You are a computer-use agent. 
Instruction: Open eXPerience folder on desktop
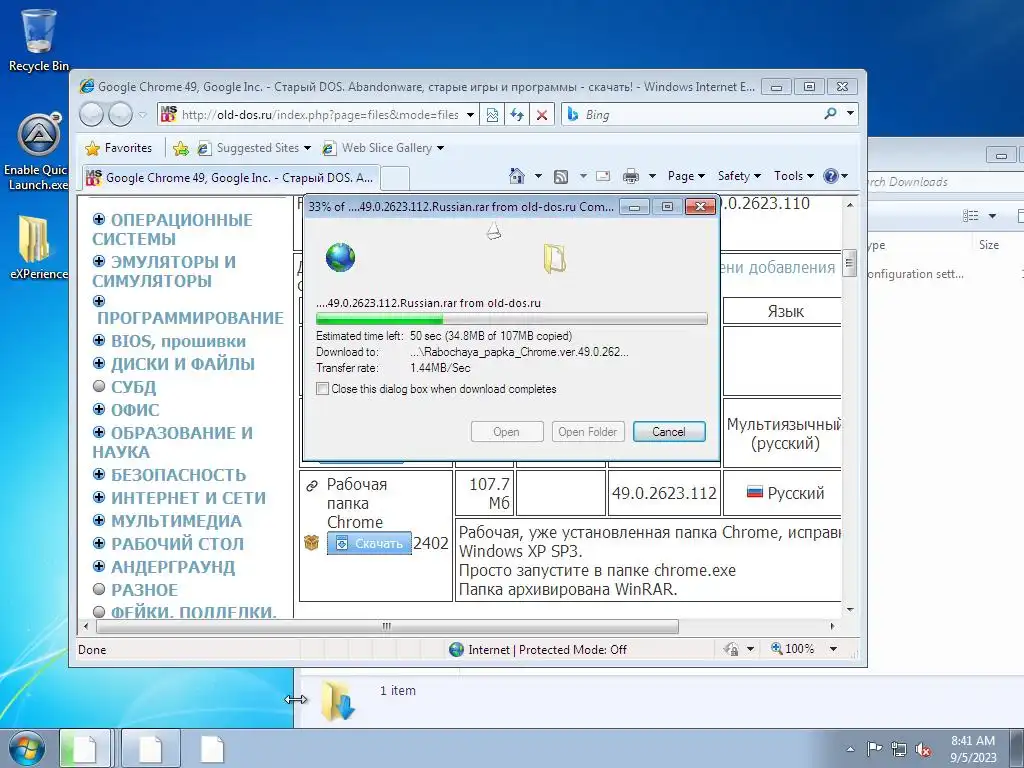coord(37,248)
